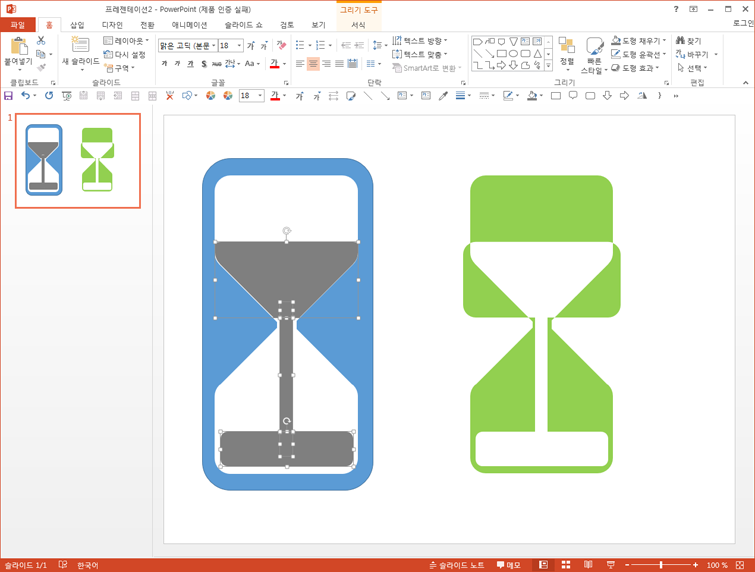This screenshot has height=572, width=755.
Task: Open the Transitions (전환) tab
Action: (147, 25)
